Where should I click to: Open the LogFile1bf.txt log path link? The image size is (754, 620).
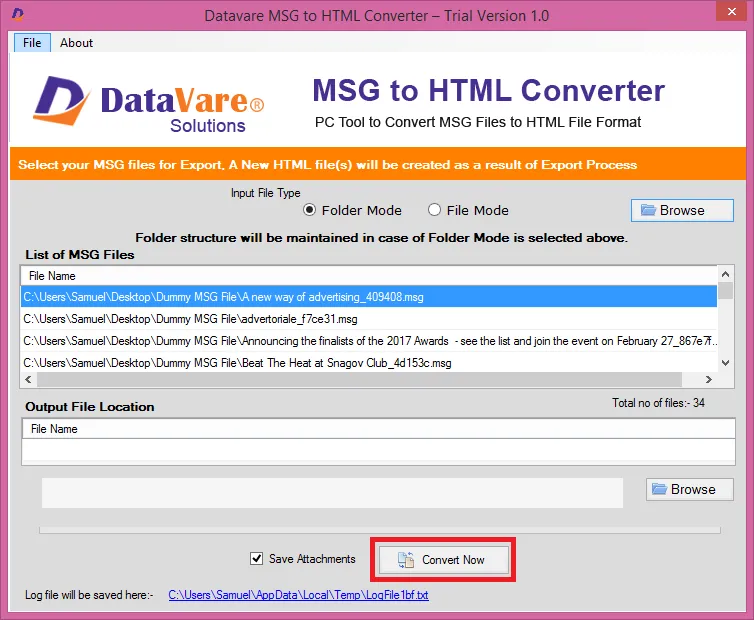click(298, 595)
